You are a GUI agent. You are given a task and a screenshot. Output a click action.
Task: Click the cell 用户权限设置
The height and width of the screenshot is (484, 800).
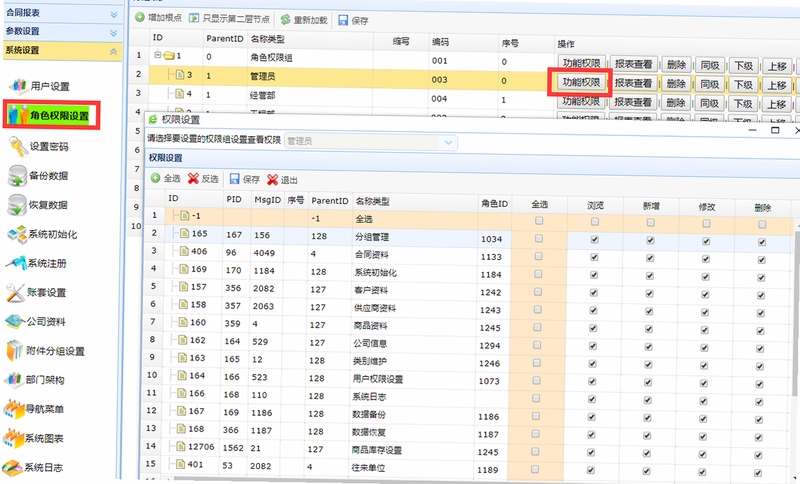click(x=378, y=379)
